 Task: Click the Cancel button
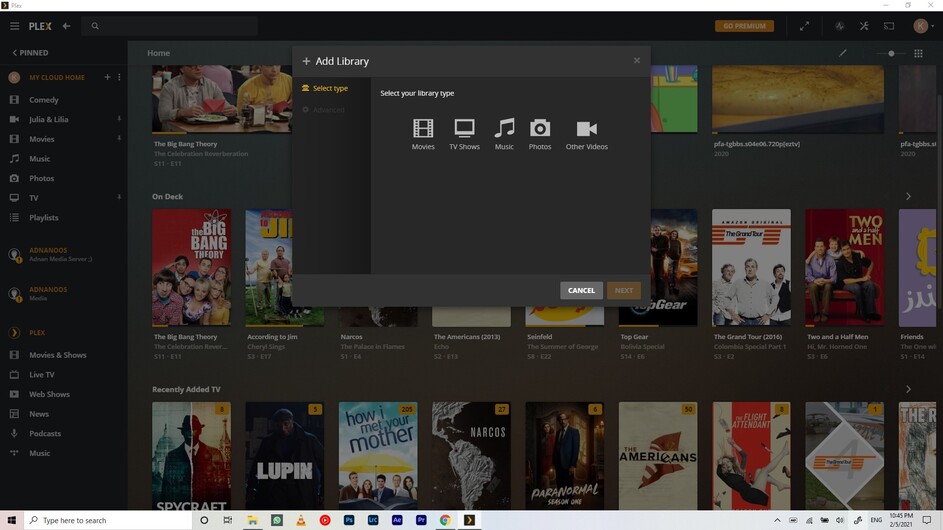click(581, 290)
